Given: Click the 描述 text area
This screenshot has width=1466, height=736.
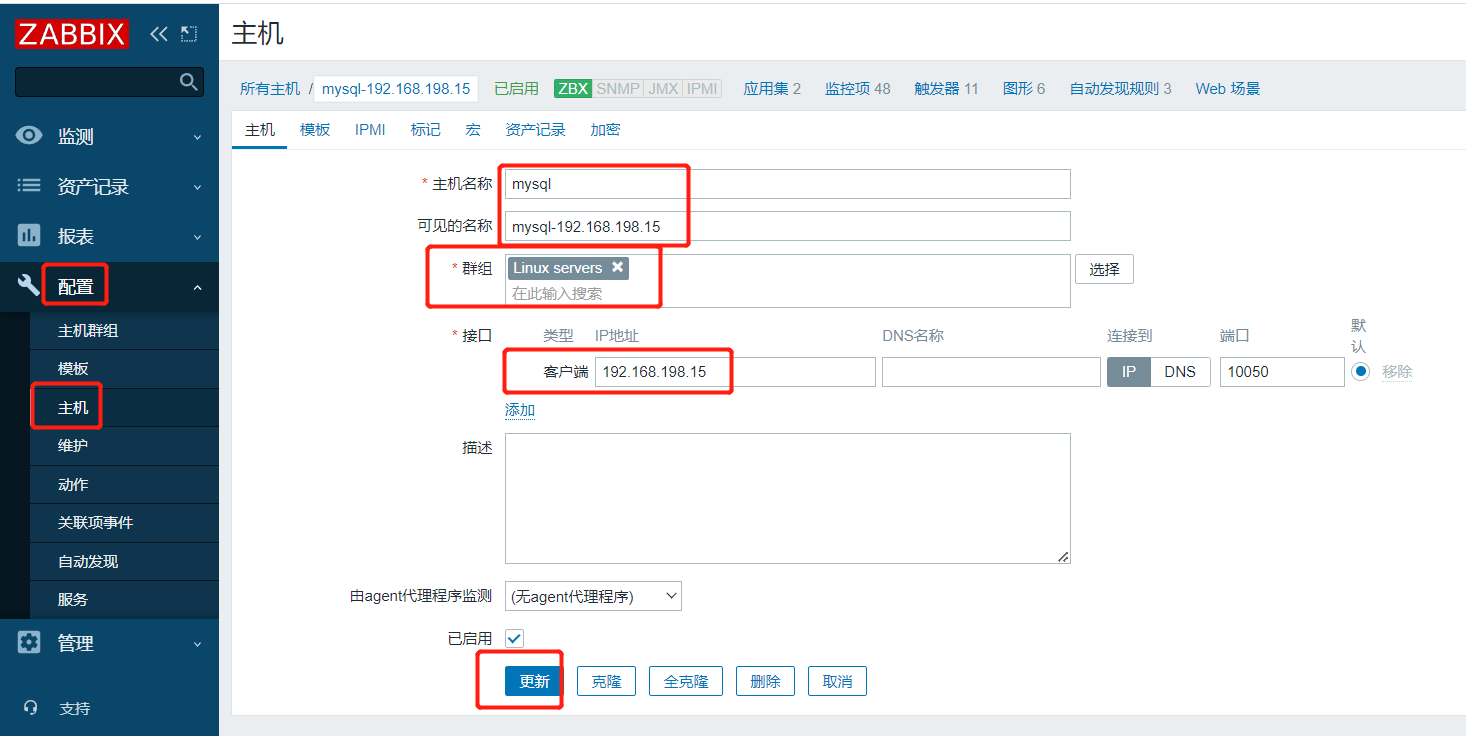Looking at the screenshot, I should [x=788, y=498].
